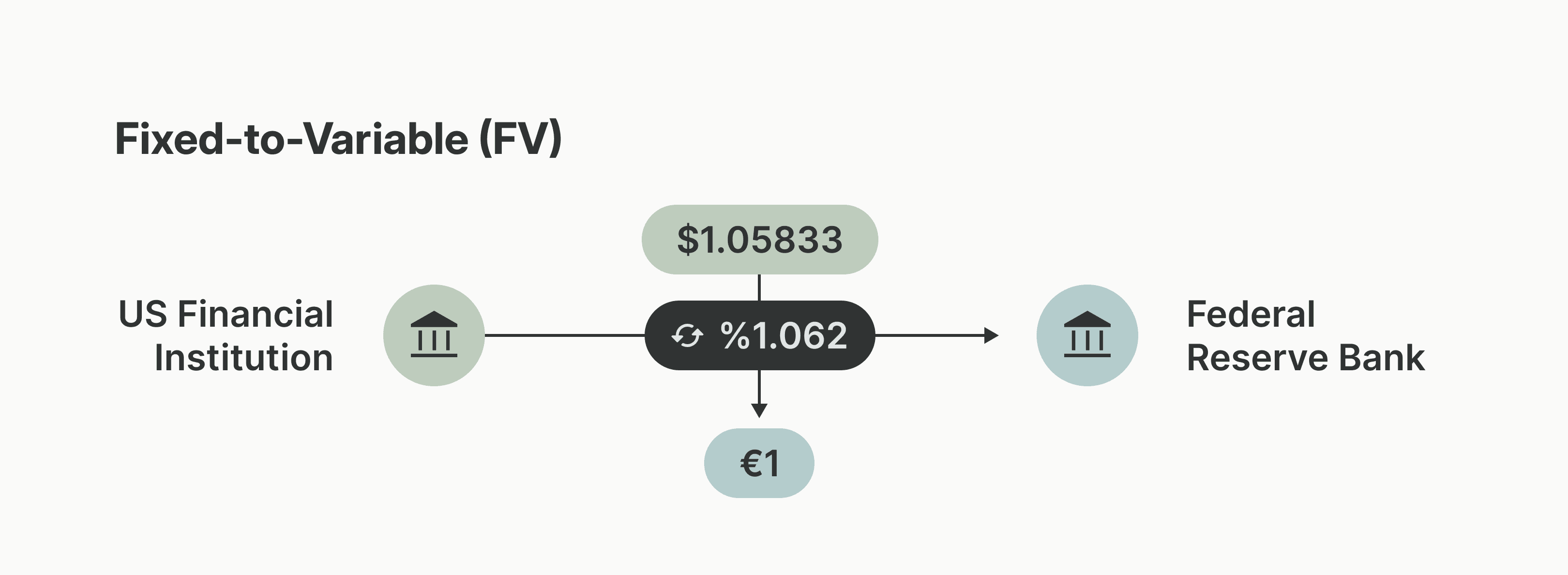Click the "Reserve Bank" text
This screenshot has width=1568, height=575.
[1306, 358]
